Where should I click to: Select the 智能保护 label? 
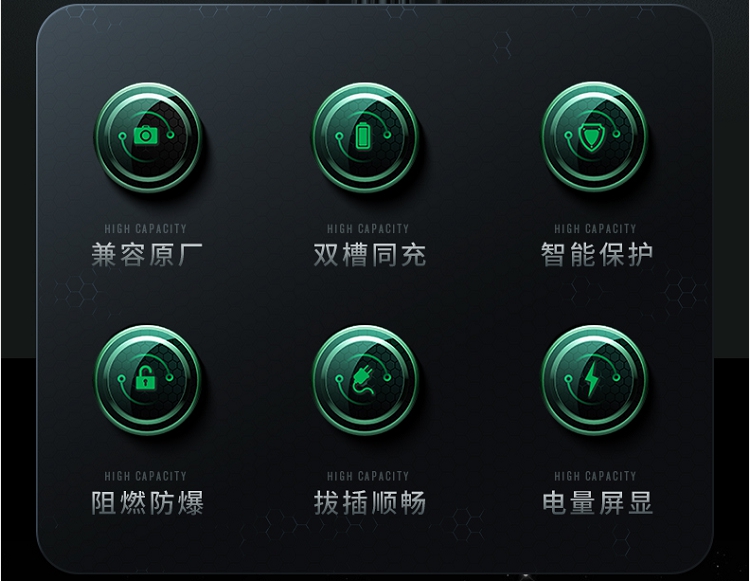pyautogui.click(x=596, y=254)
